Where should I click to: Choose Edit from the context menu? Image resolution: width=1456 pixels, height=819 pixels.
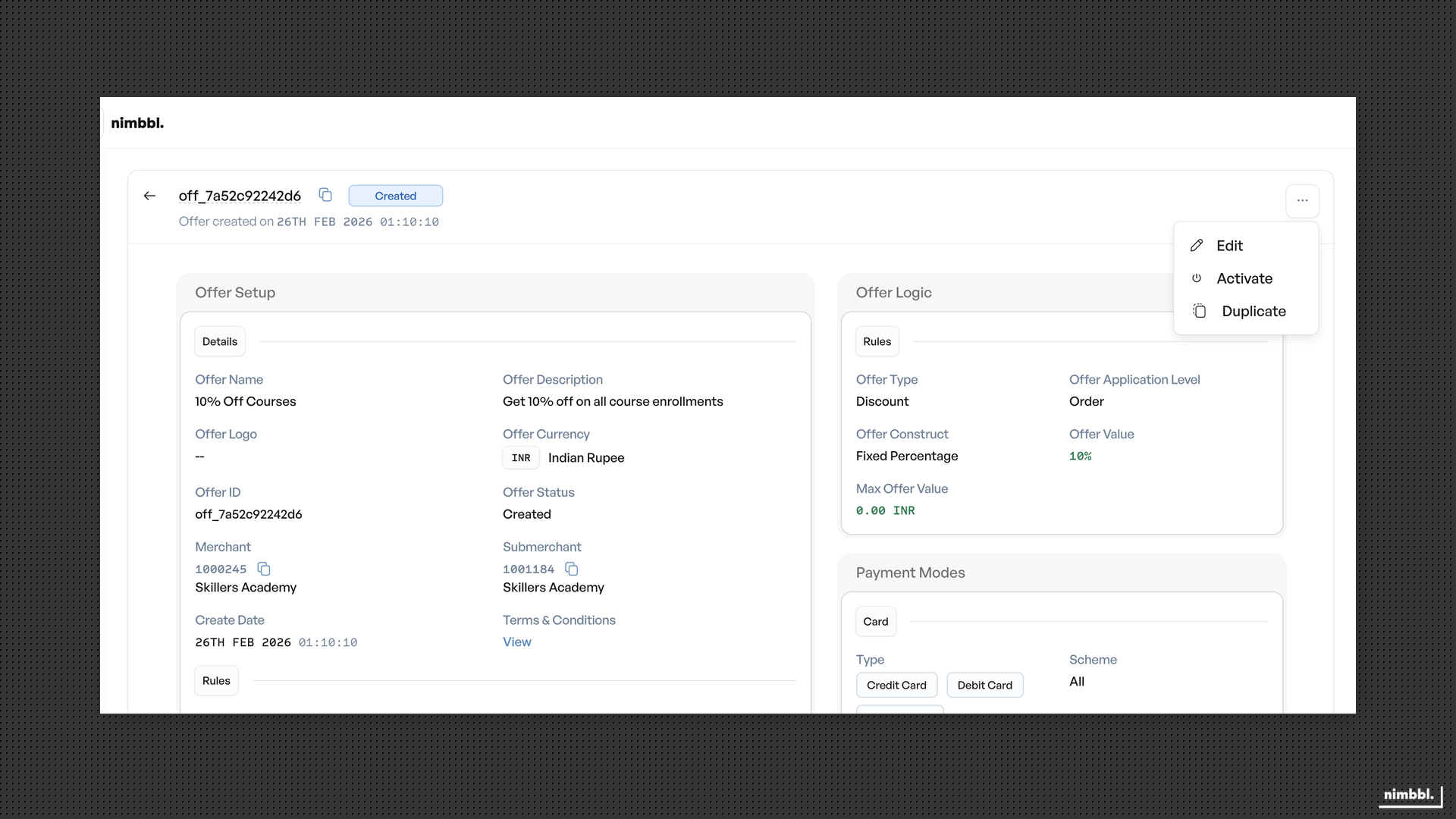pos(1230,245)
